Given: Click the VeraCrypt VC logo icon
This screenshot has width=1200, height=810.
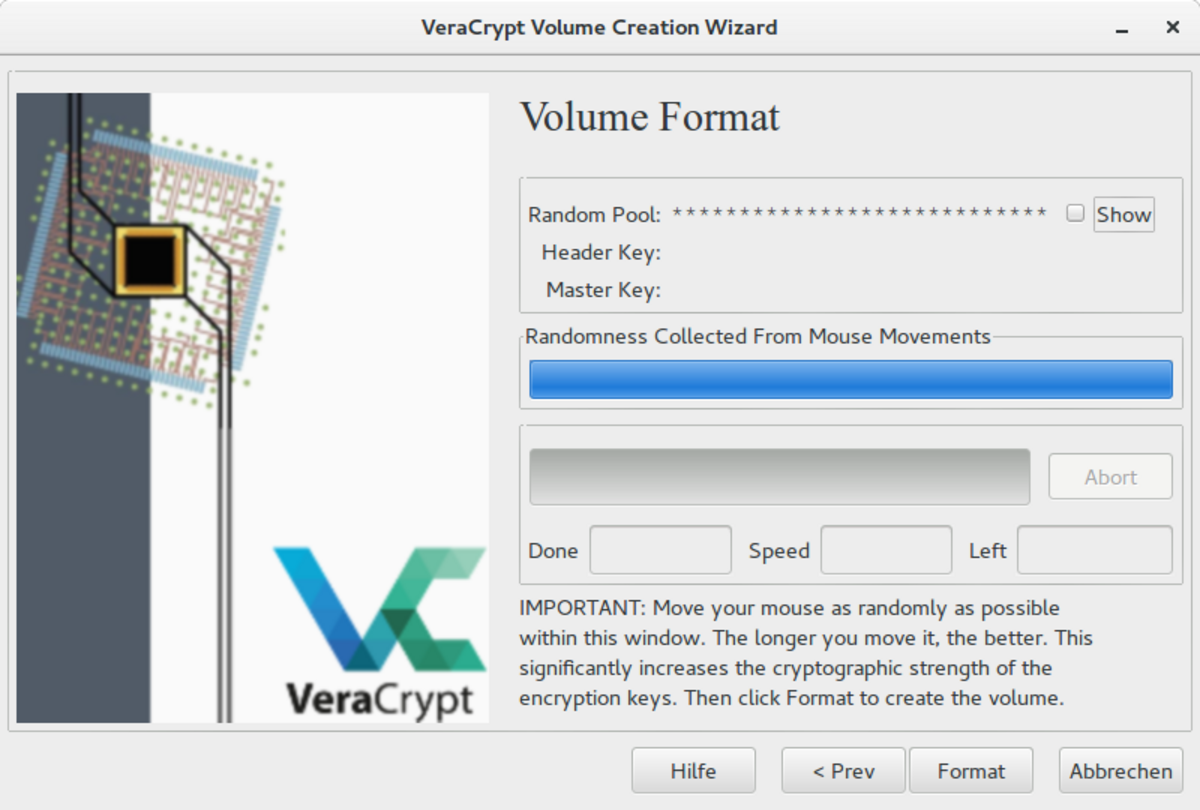Looking at the screenshot, I should [x=380, y=608].
